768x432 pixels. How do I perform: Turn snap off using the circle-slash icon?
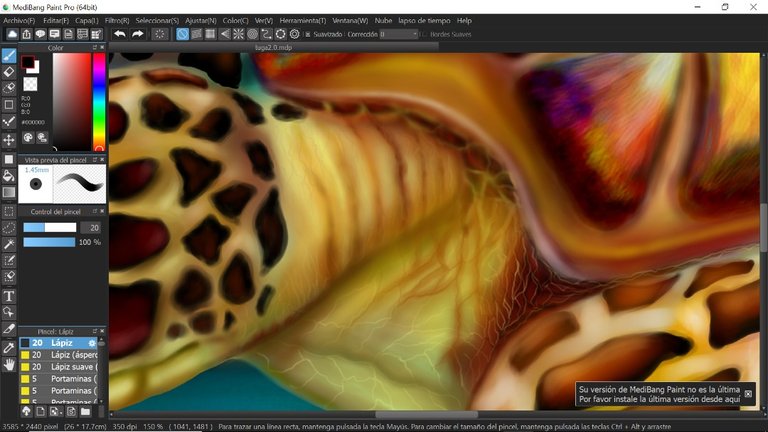(x=182, y=34)
